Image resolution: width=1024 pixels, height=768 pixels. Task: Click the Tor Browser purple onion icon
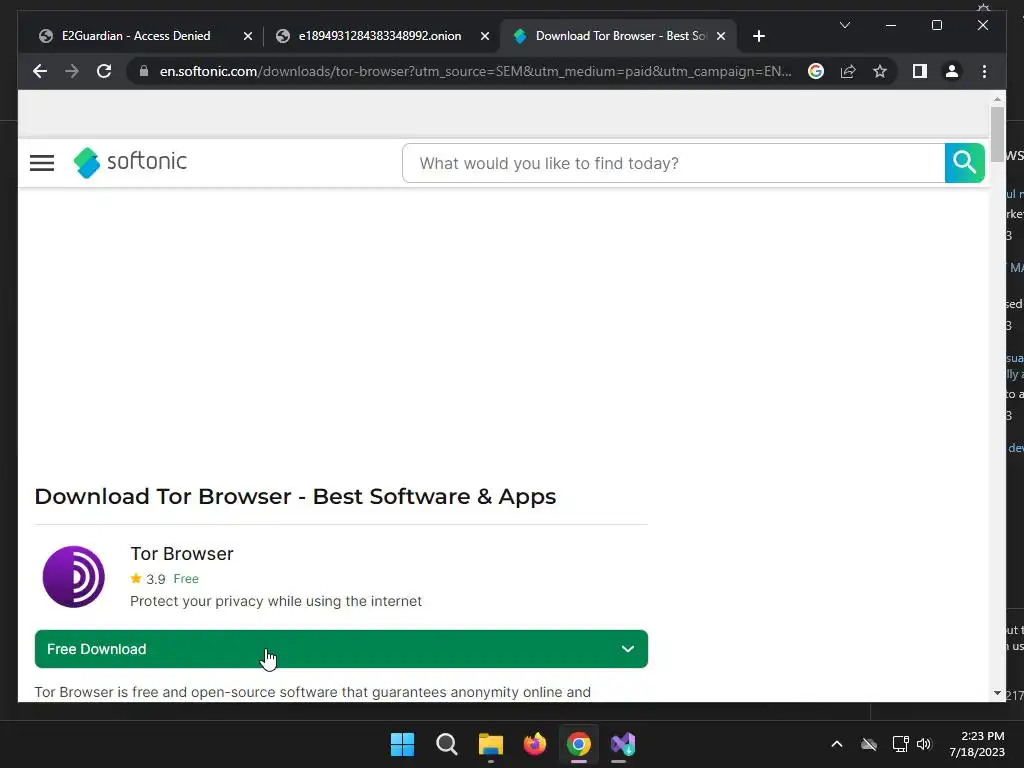click(x=74, y=577)
